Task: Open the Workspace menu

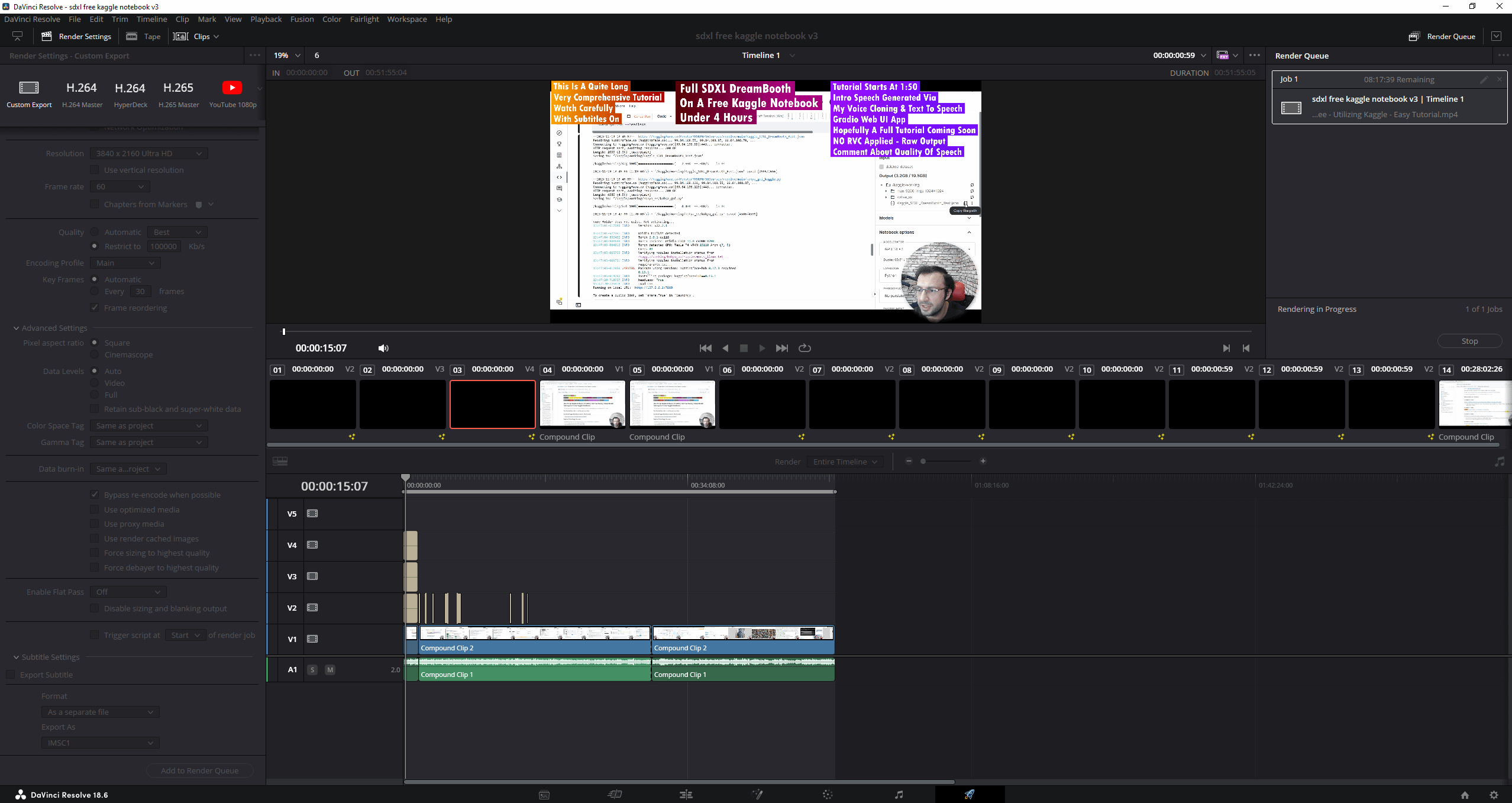Action: coord(407,19)
